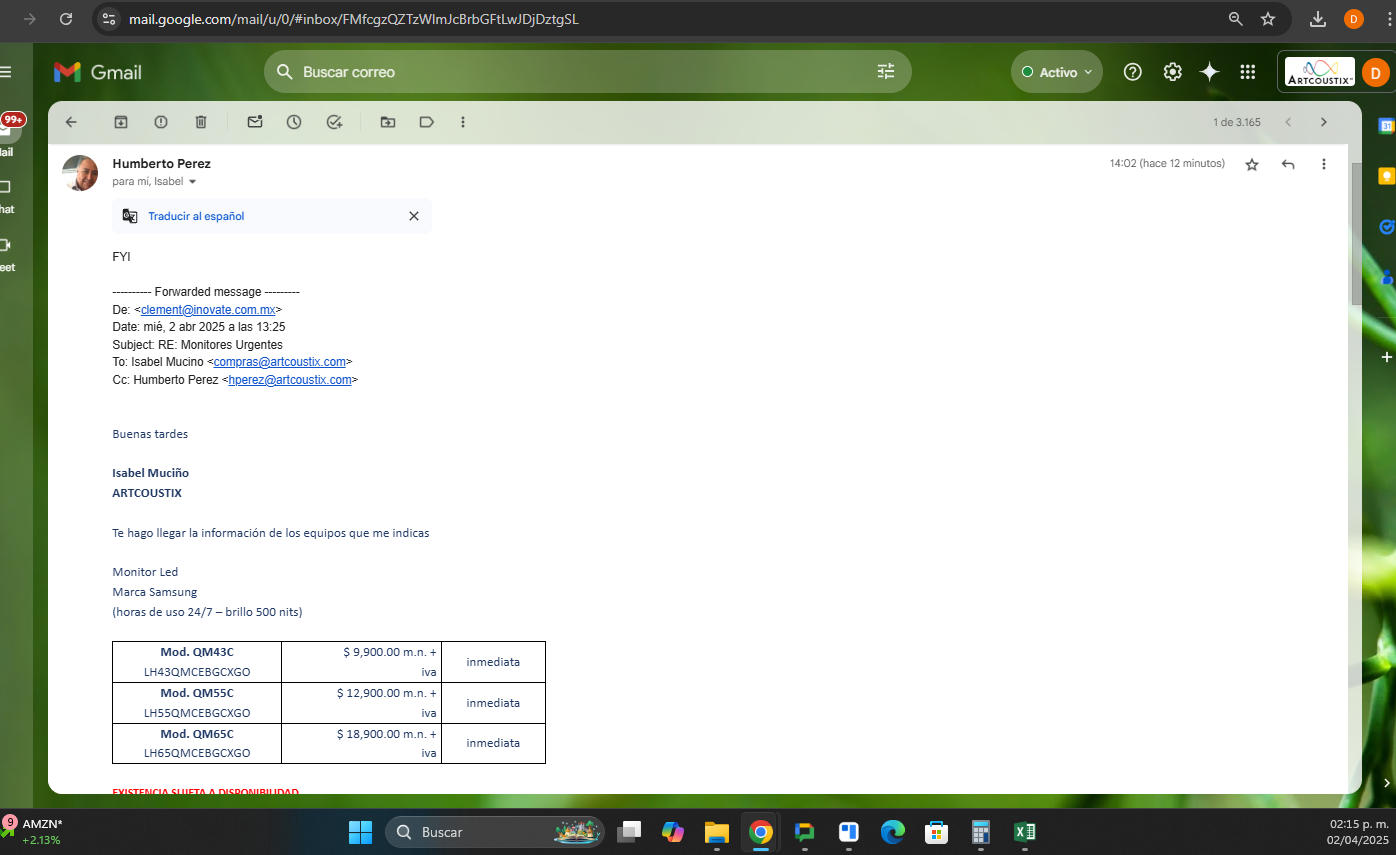Snooze this email with the clock icon
This screenshot has width=1396, height=855.
point(294,122)
